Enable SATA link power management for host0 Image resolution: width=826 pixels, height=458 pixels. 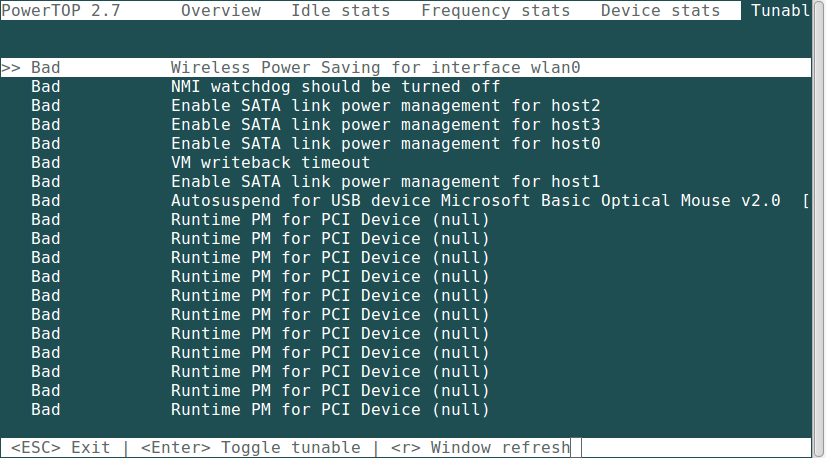(x=385, y=144)
